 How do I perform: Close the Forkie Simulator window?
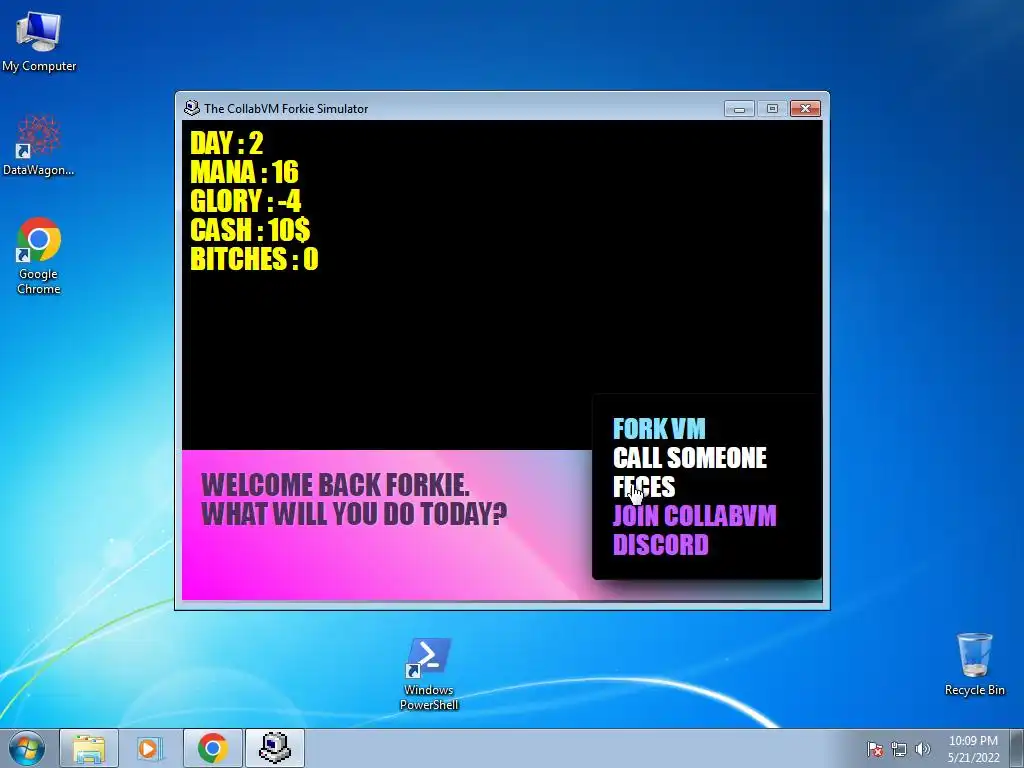(805, 108)
